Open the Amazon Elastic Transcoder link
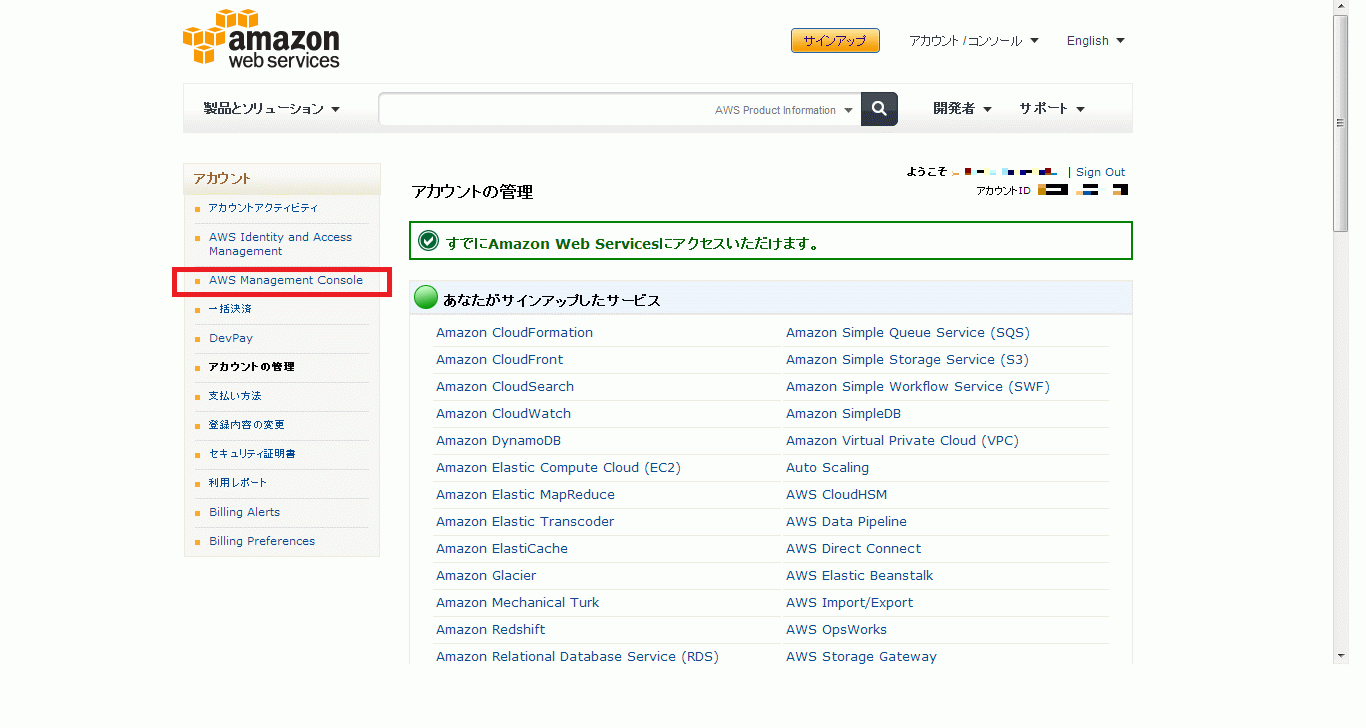This screenshot has height=728, width=1366. (525, 522)
